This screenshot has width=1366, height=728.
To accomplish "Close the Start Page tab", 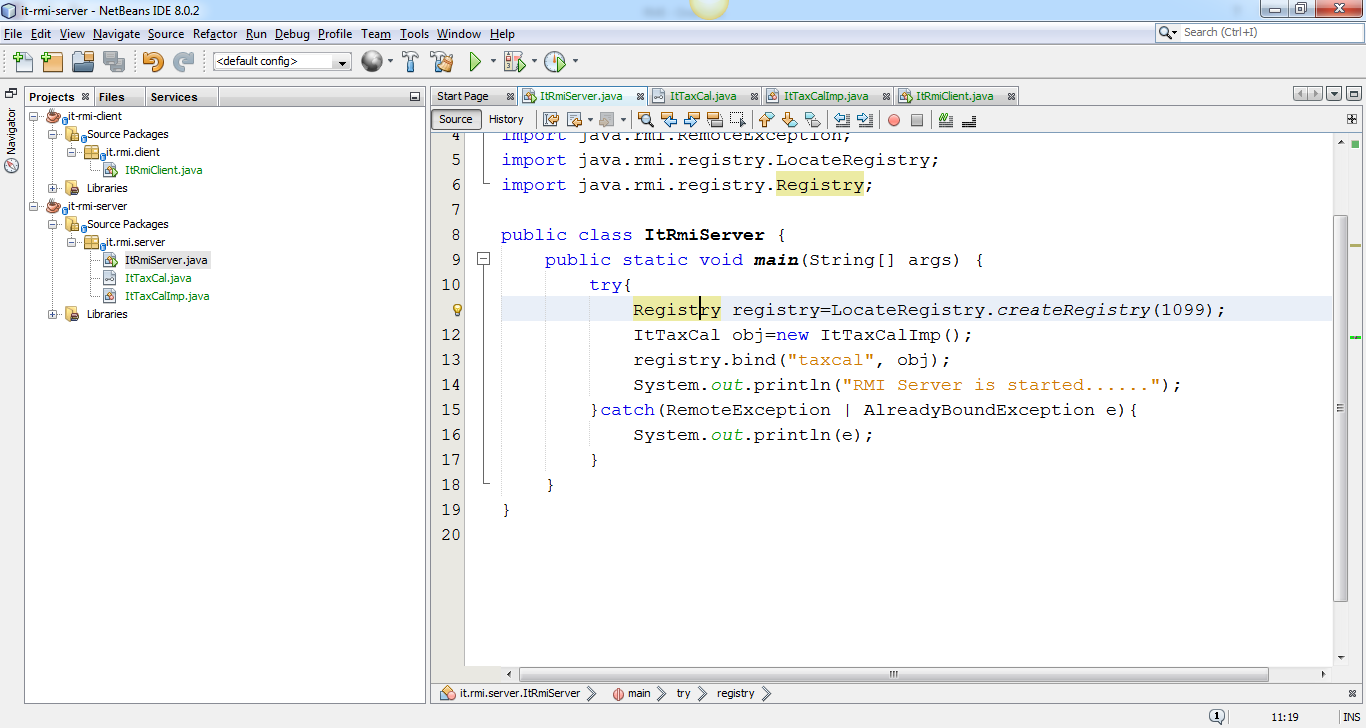I will 510,97.
